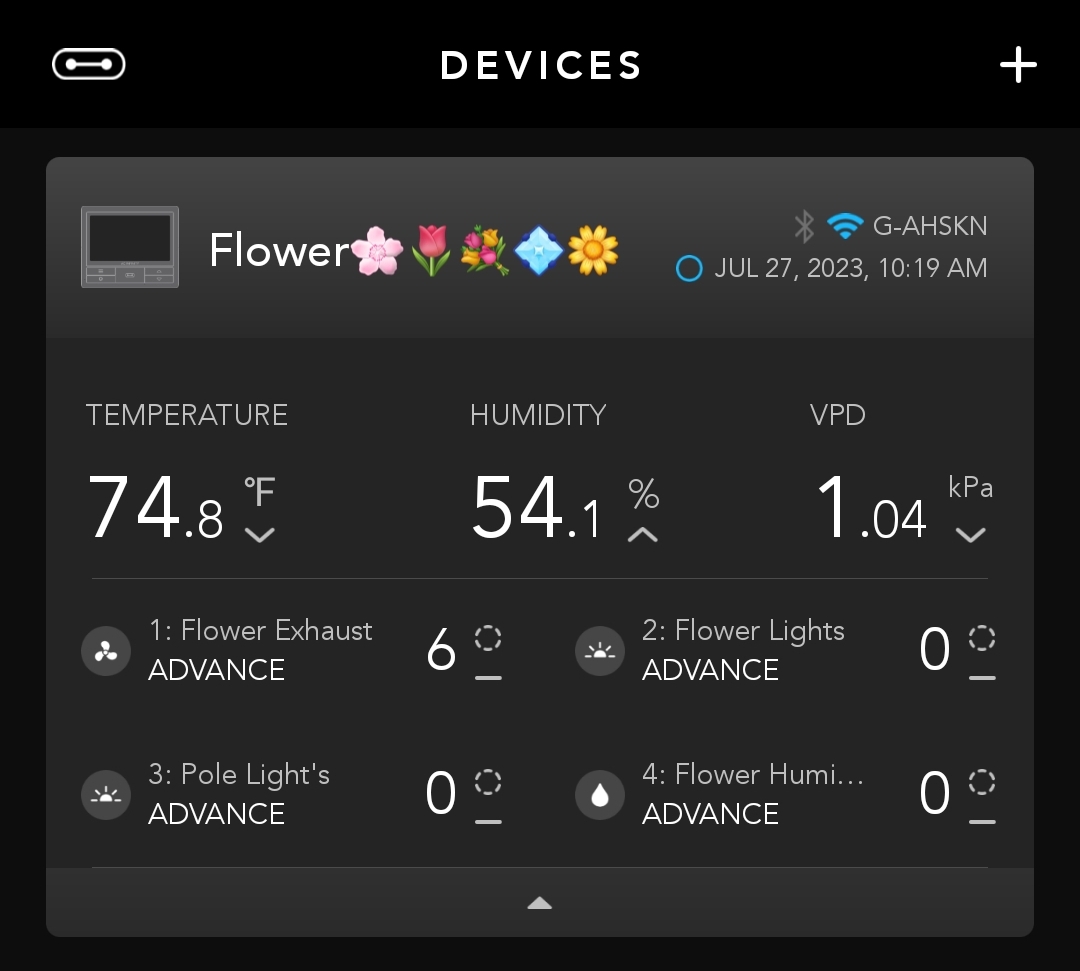
Task: Open Flower Humidifier water drop icon
Action: (x=600, y=795)
